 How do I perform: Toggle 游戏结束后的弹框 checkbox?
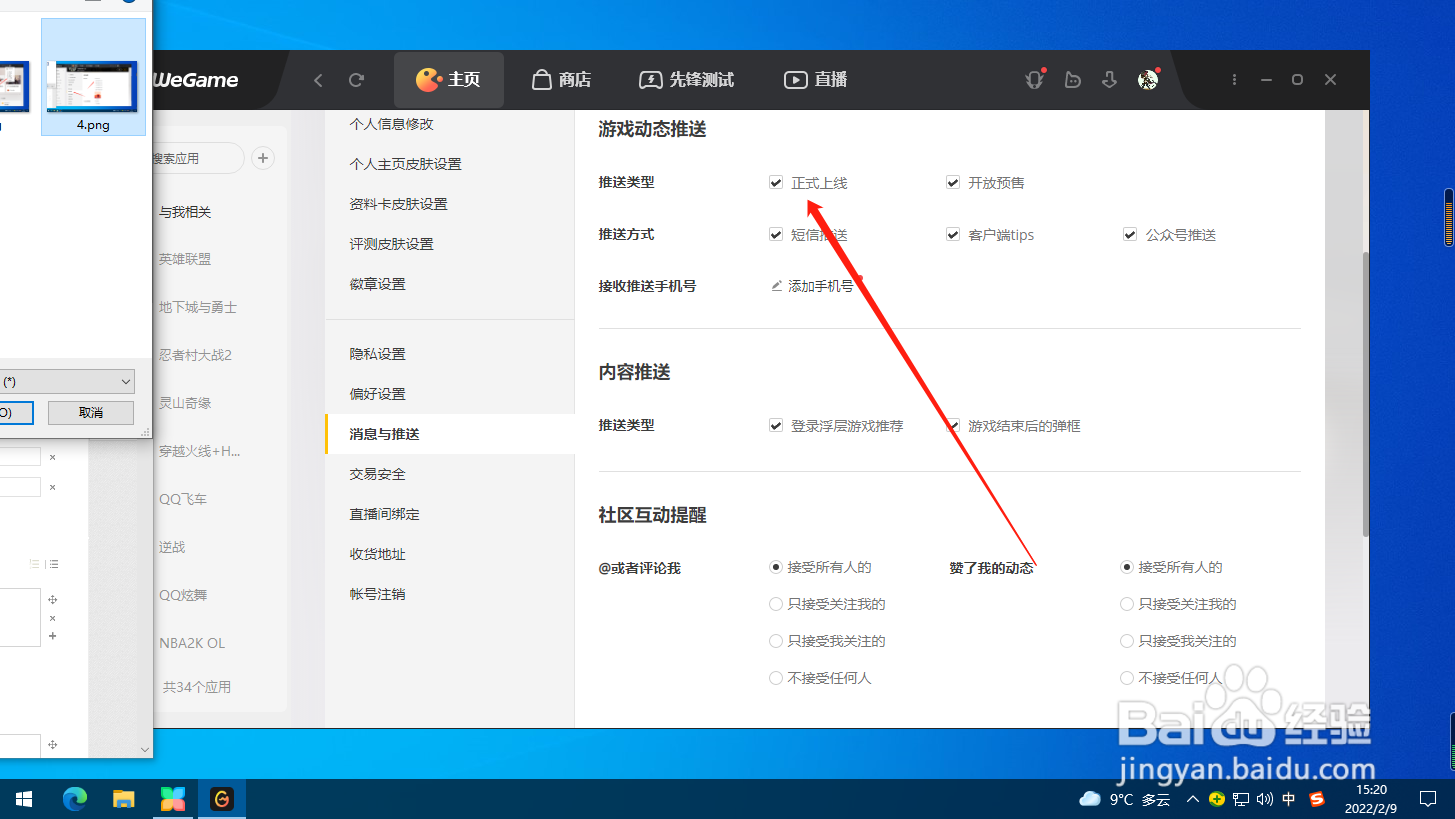(x=953, y=425)
